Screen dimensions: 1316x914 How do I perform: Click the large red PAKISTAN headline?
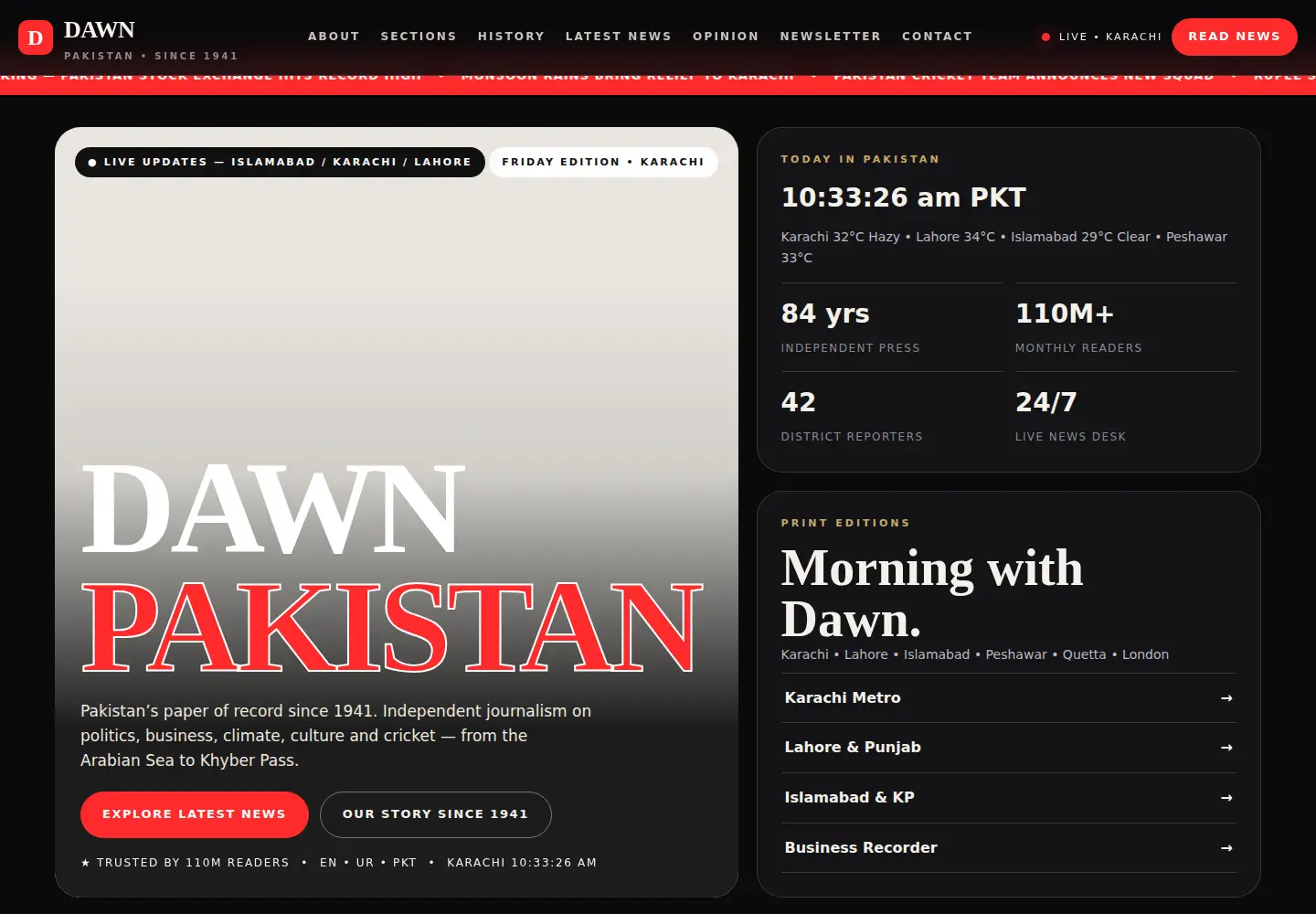coord(392,628)
